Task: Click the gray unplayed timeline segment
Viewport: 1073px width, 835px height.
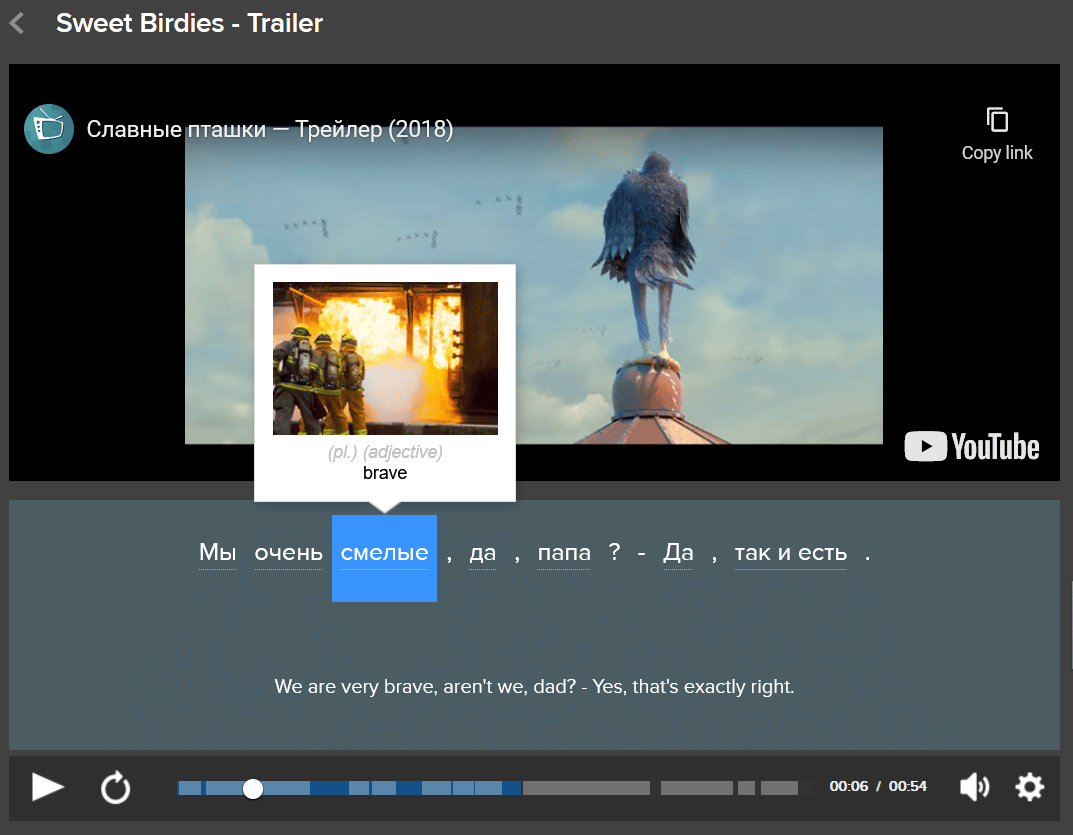Action: tap(586, 788)
